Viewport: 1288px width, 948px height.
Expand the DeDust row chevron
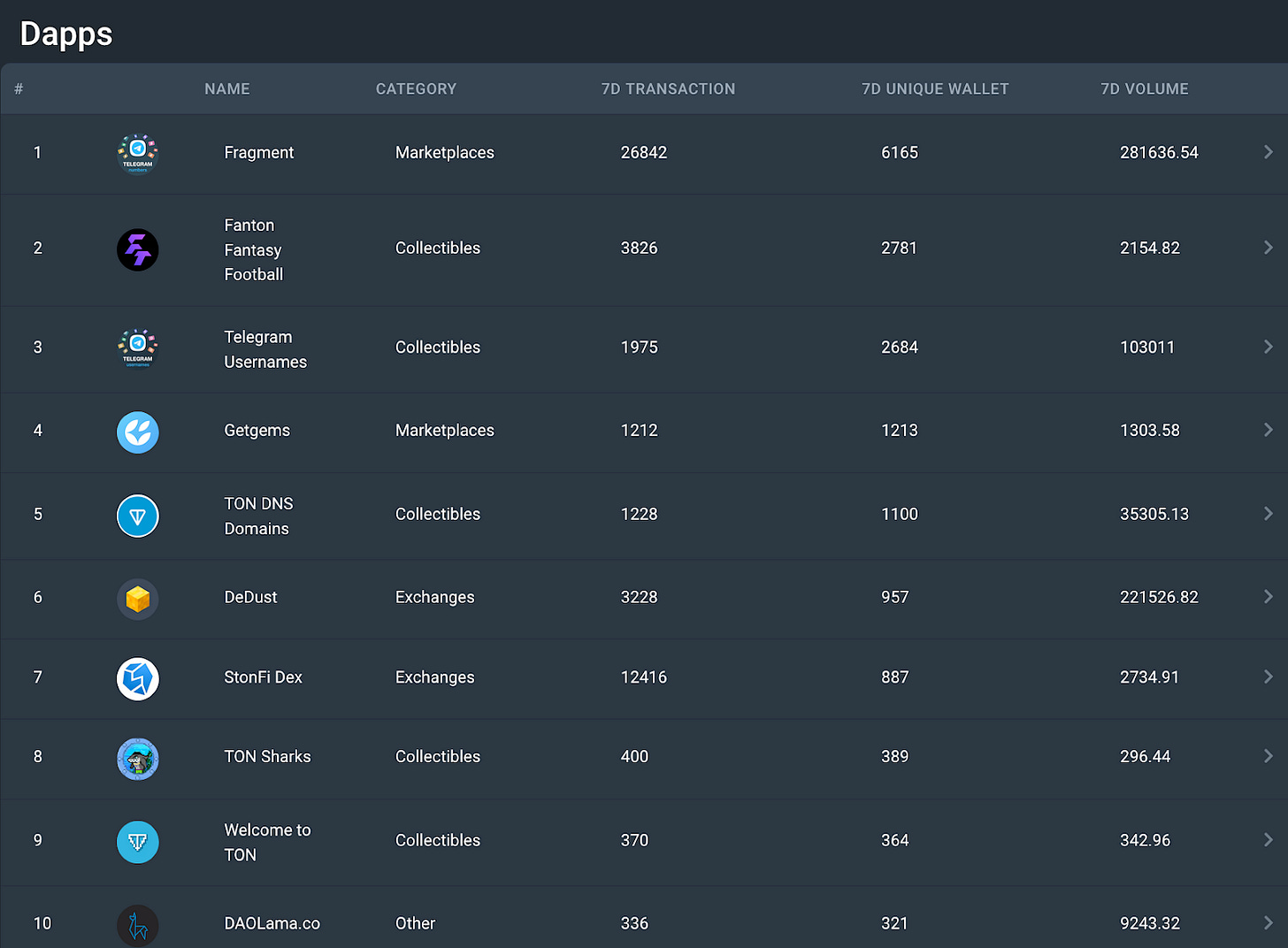(1269, 597)
